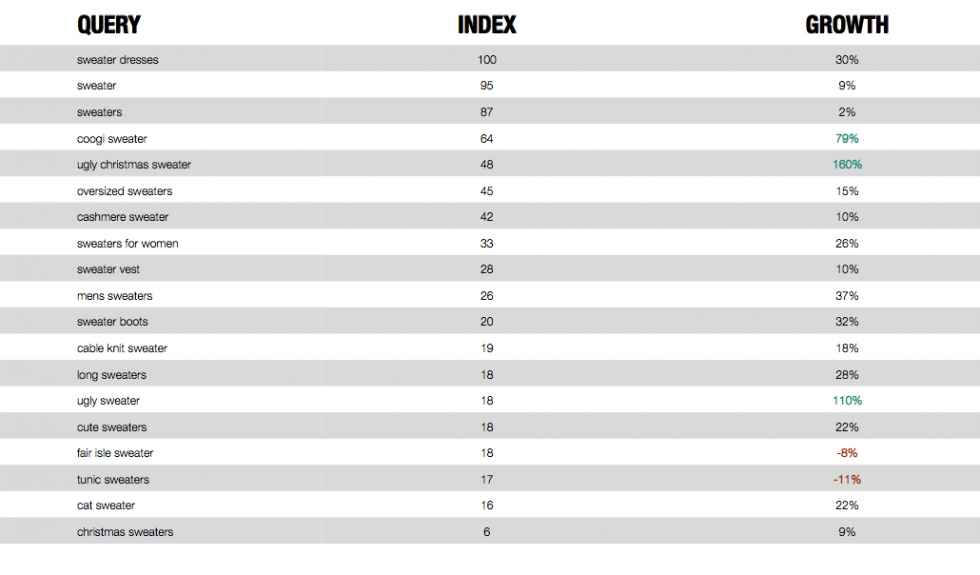Image resolution: width=980 pixels, height=575 pixels.
Task: Click the 'christmas sweaters' query
Action: point(125,532)
